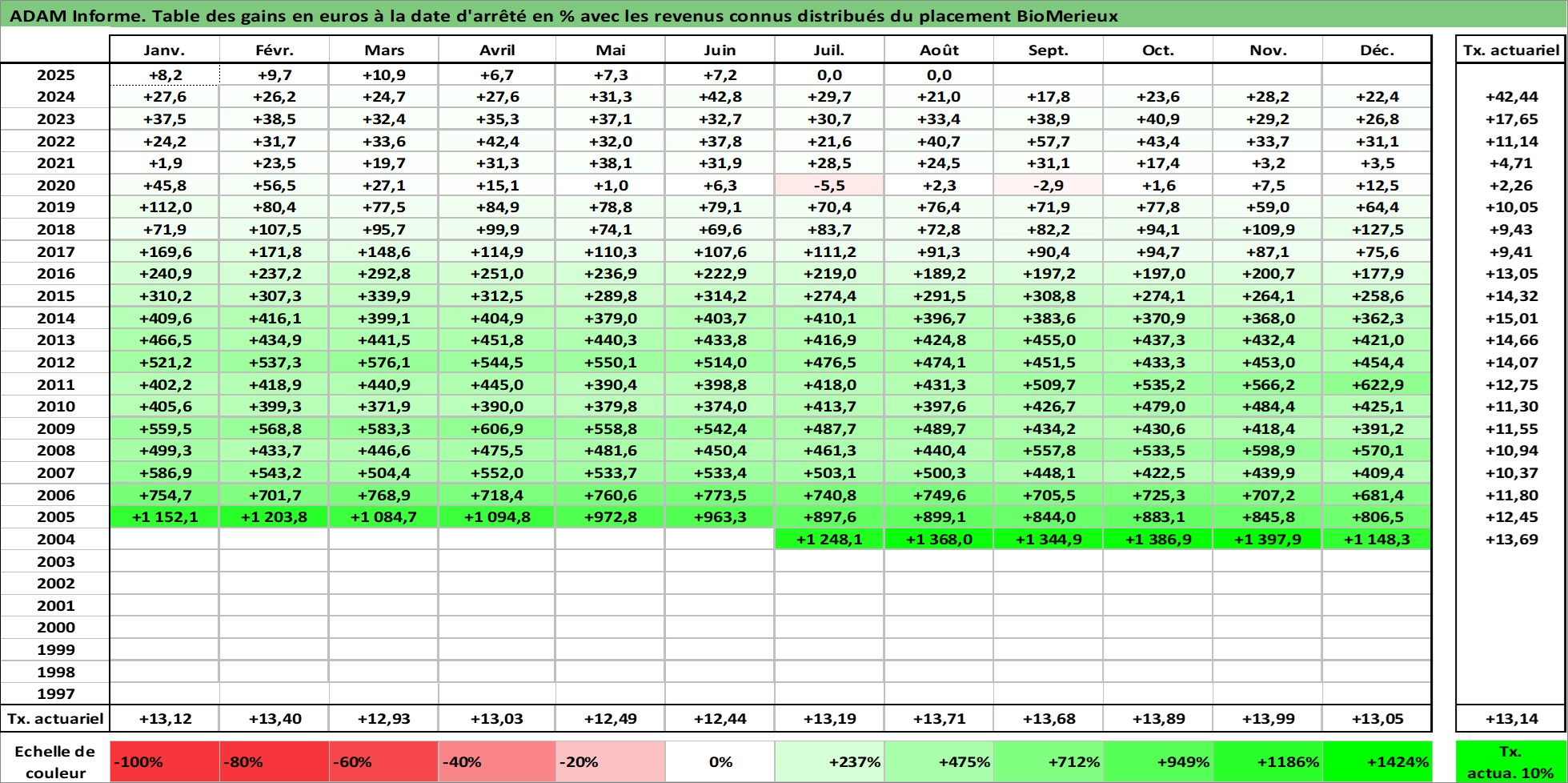1568x783 pixels.
Task: Select the 2004 row label
Action: point(55,539)
